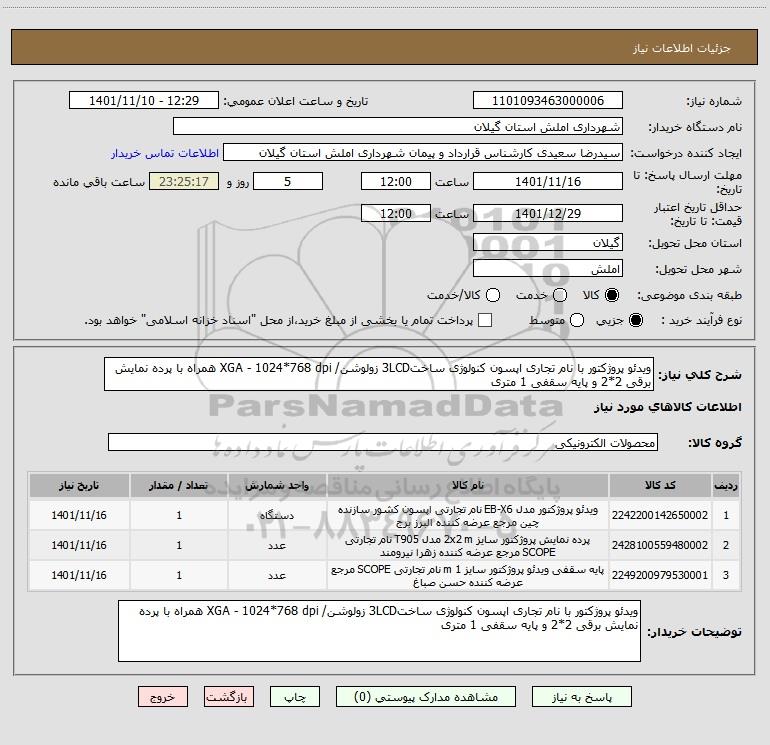Click the گروه کالا field محصولات الکترونیکی

383,442
